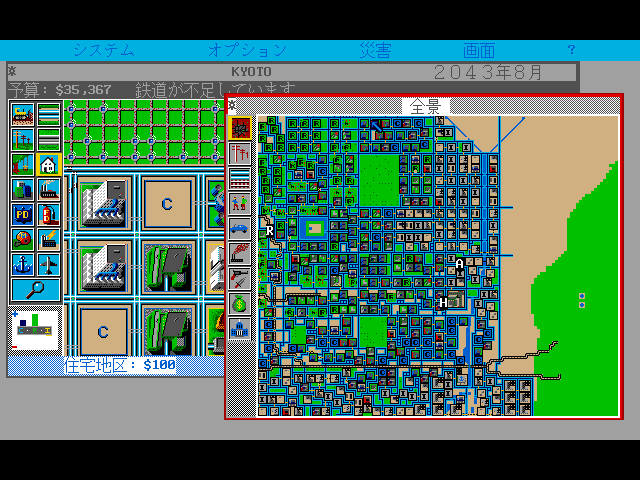
Task: Show the overall city map view
Action: click(x=240, y=129)
